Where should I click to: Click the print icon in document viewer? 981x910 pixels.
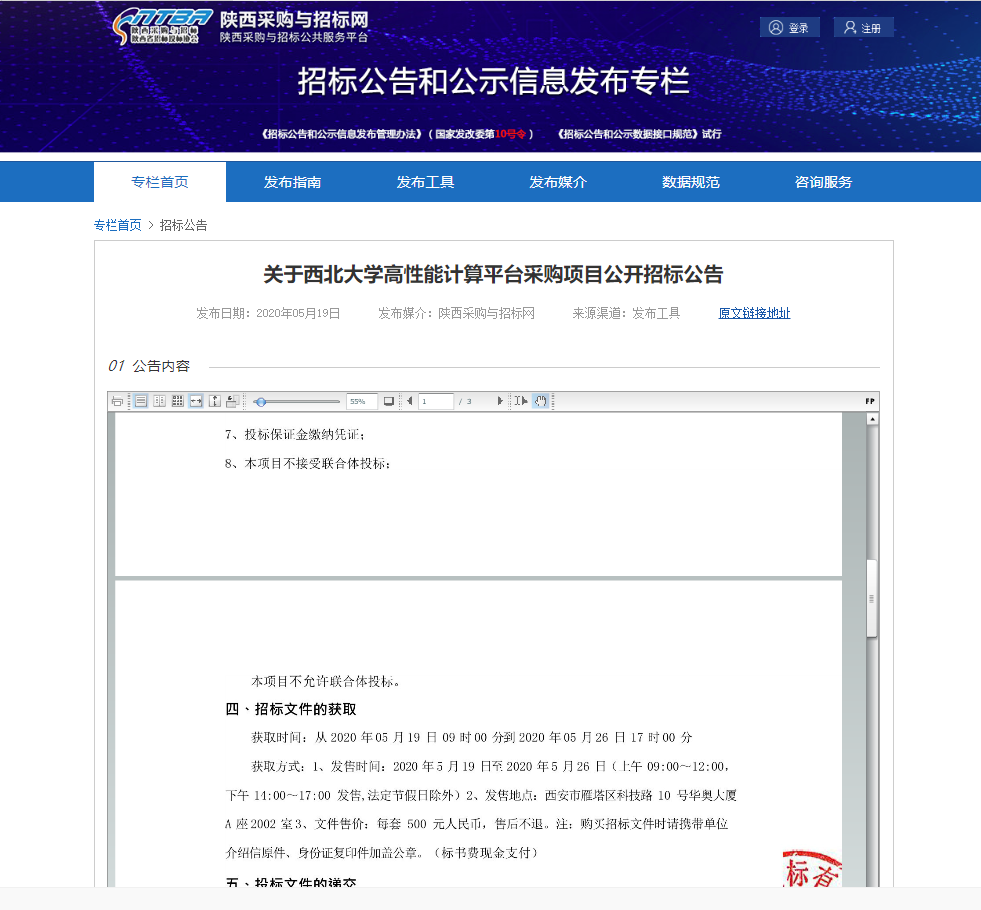[117, 401]
